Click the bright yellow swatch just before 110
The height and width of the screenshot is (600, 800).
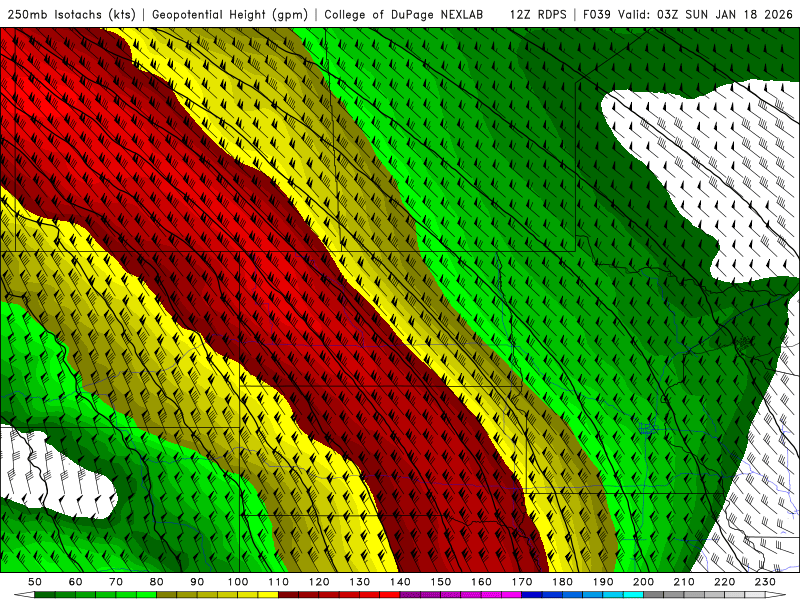tap(268, 595)
